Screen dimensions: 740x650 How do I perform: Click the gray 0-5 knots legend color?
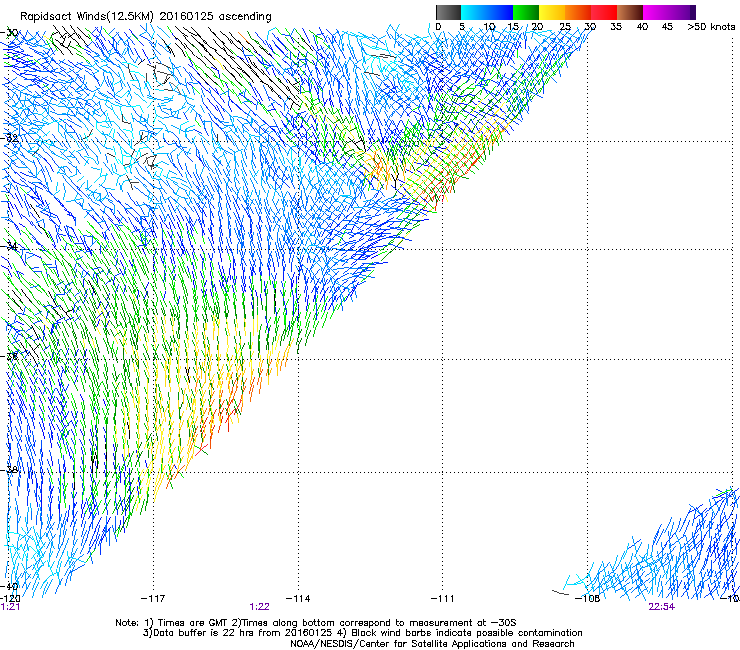pyautogui.click(x=448, y=12)
